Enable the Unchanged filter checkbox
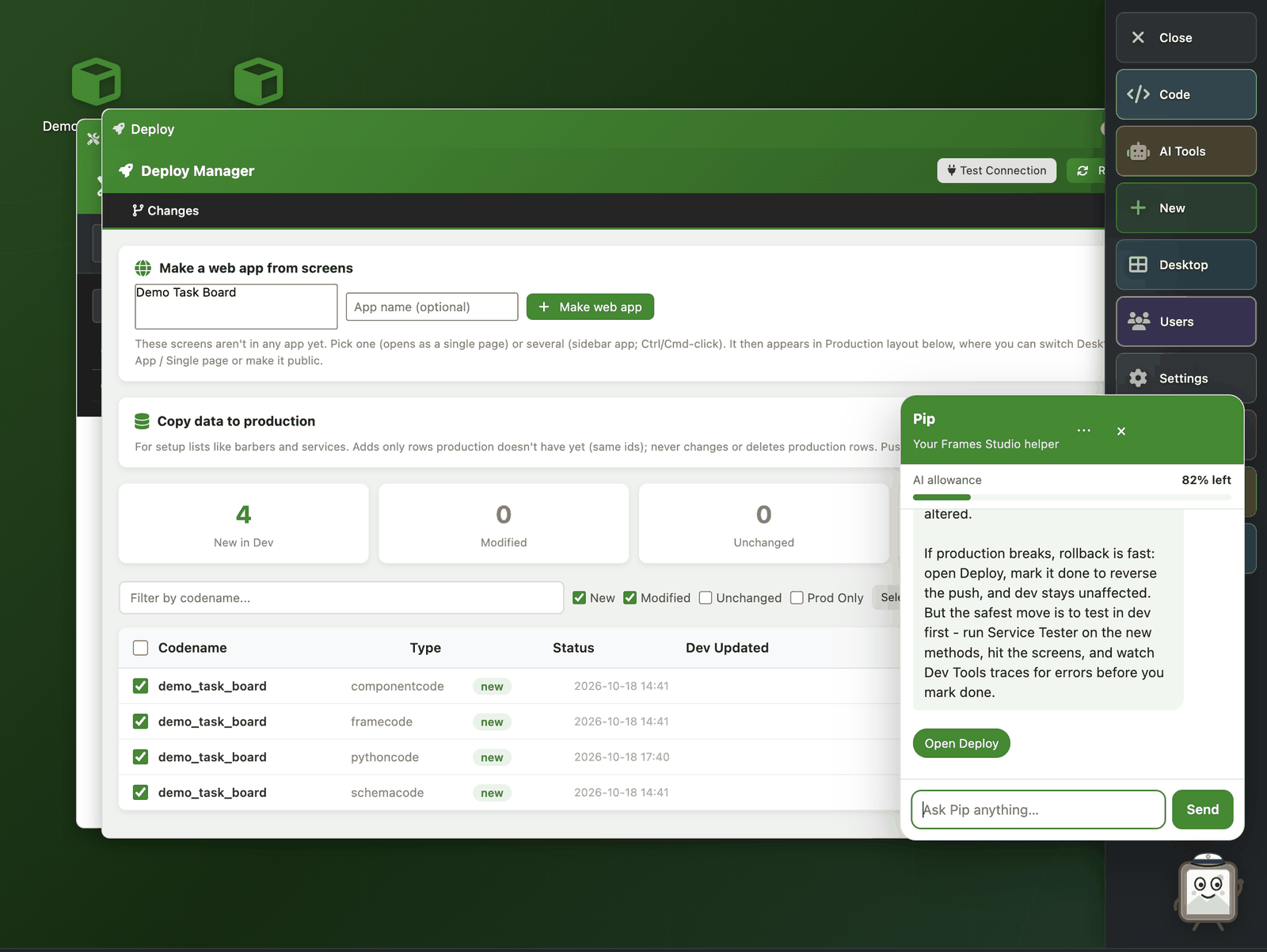The image size is (1267, 952). (706, 598)
